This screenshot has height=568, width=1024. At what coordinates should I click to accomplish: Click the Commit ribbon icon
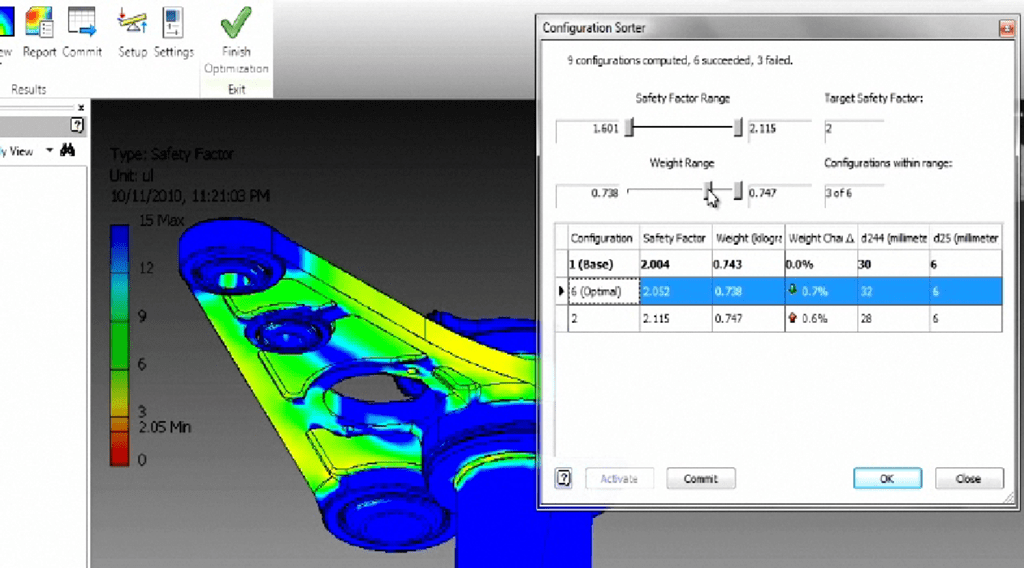click(x=82, y=31)
